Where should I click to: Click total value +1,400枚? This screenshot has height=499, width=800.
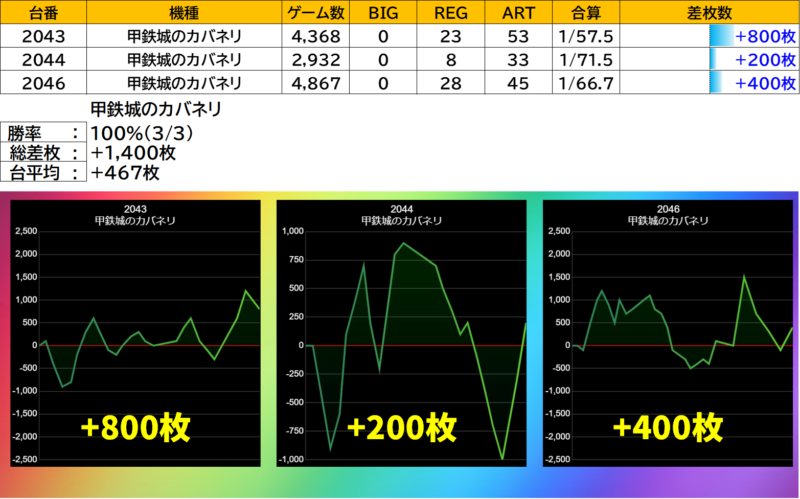(x=133, y=153)
